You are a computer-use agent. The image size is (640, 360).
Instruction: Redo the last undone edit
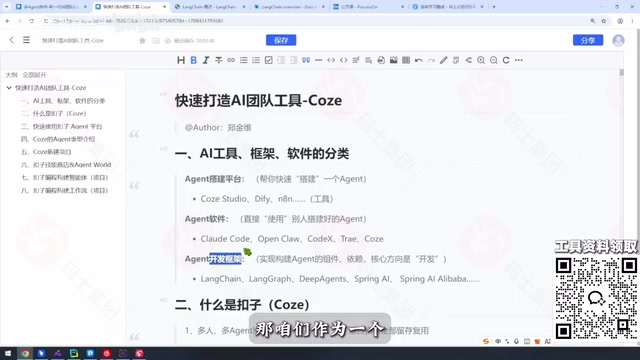431,60
